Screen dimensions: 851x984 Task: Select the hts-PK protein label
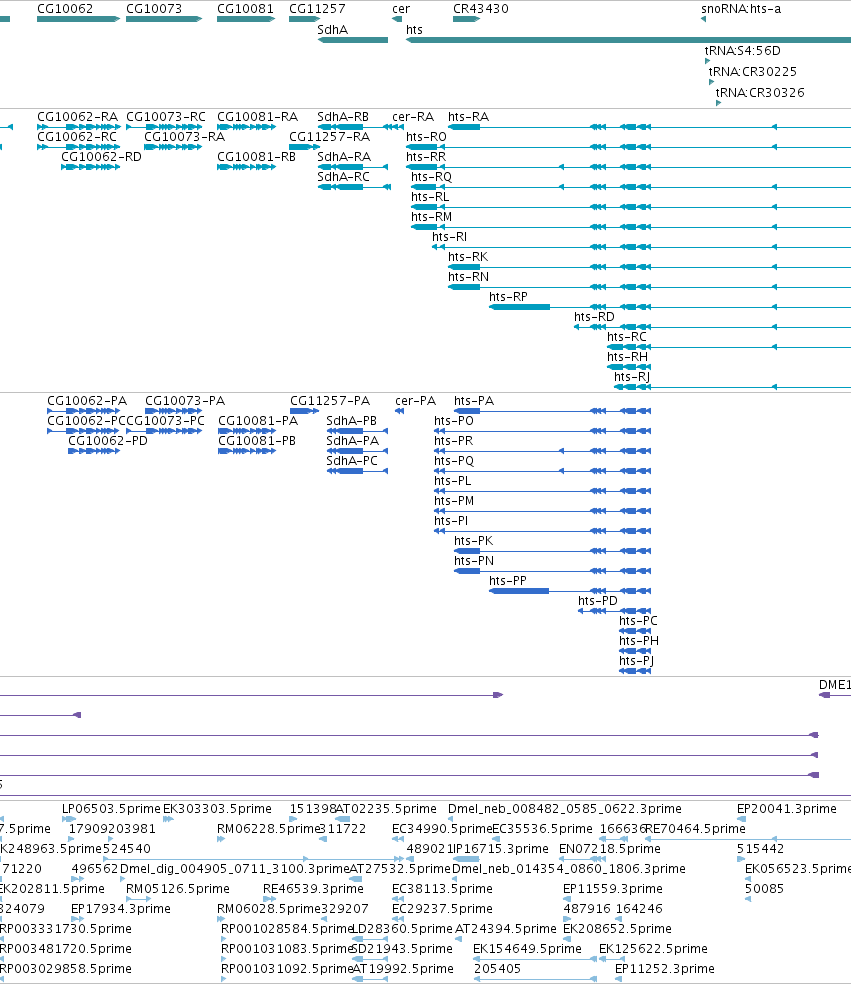(x=474, y=541)
